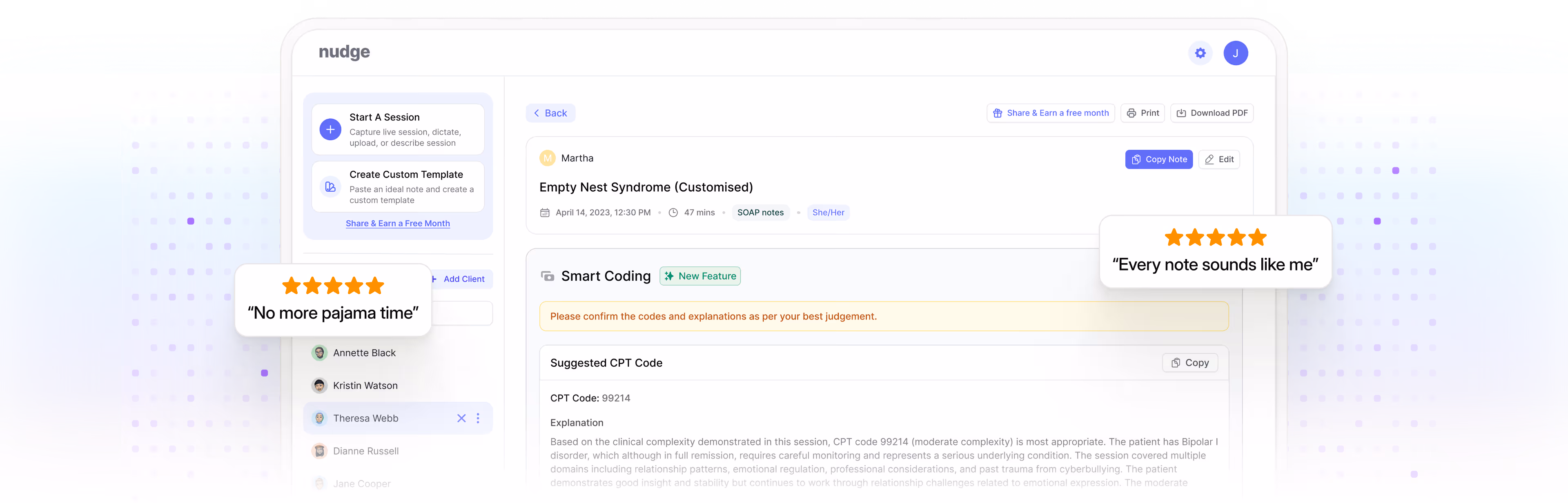Select client Annette Black
1568x503 pixels.
(397, 353)
